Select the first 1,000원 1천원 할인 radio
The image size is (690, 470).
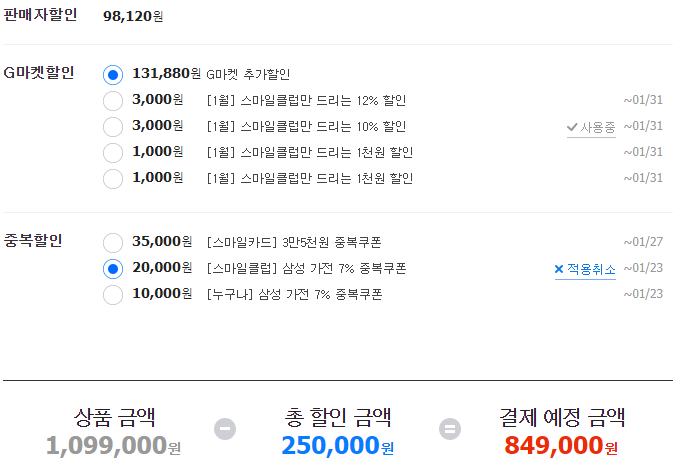point(113,153)
